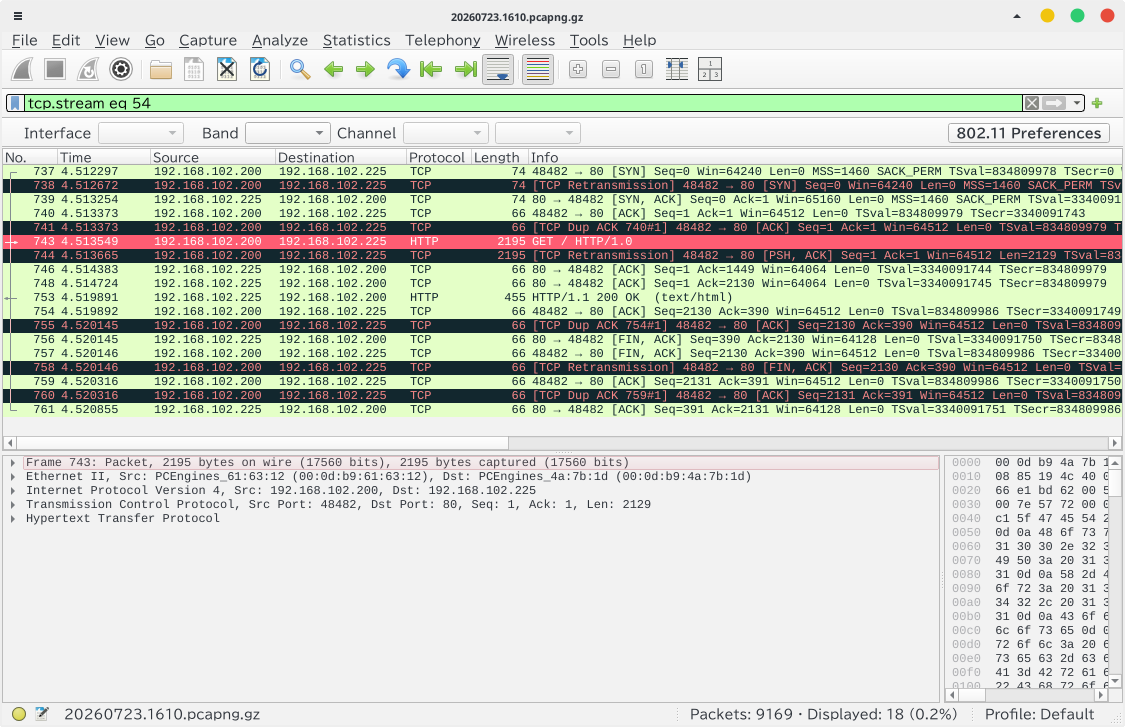This screenshot has width=1125, height=727.
Task: Open filter bookmark icon
Action: pyautogui.click(x=15, y=103)
